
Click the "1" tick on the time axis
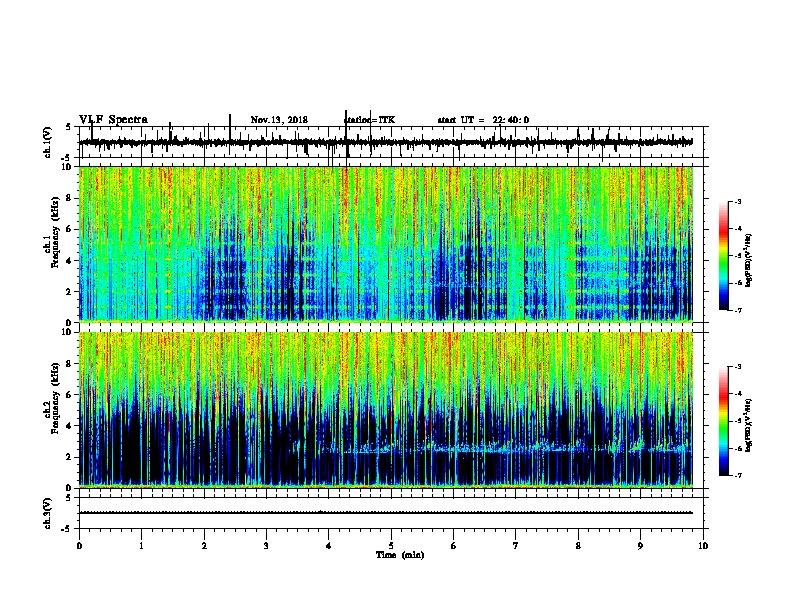tap(141, 546)
